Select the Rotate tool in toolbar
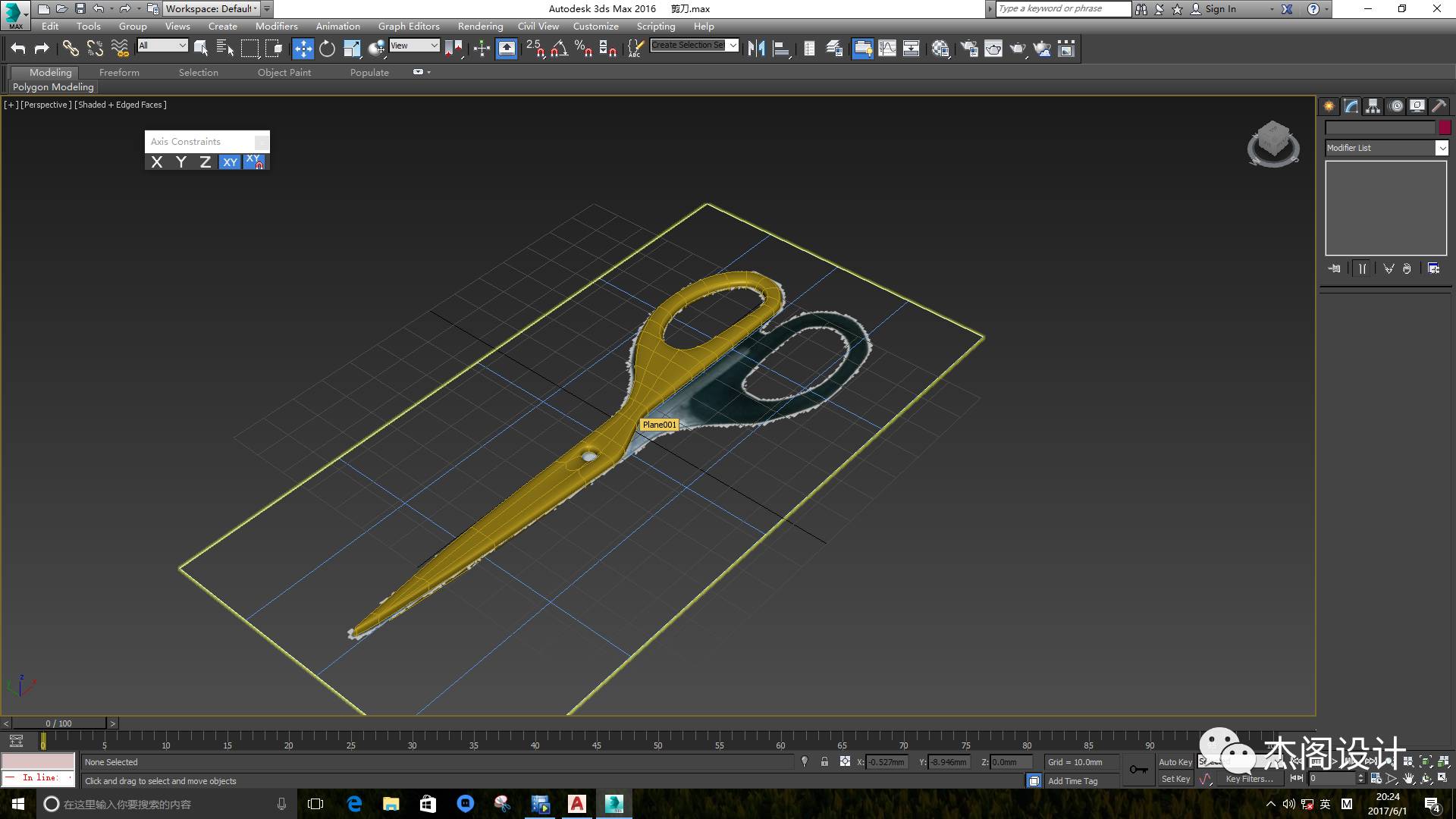This screenshot has width=1456, height=819. click(x=327, y=49)
